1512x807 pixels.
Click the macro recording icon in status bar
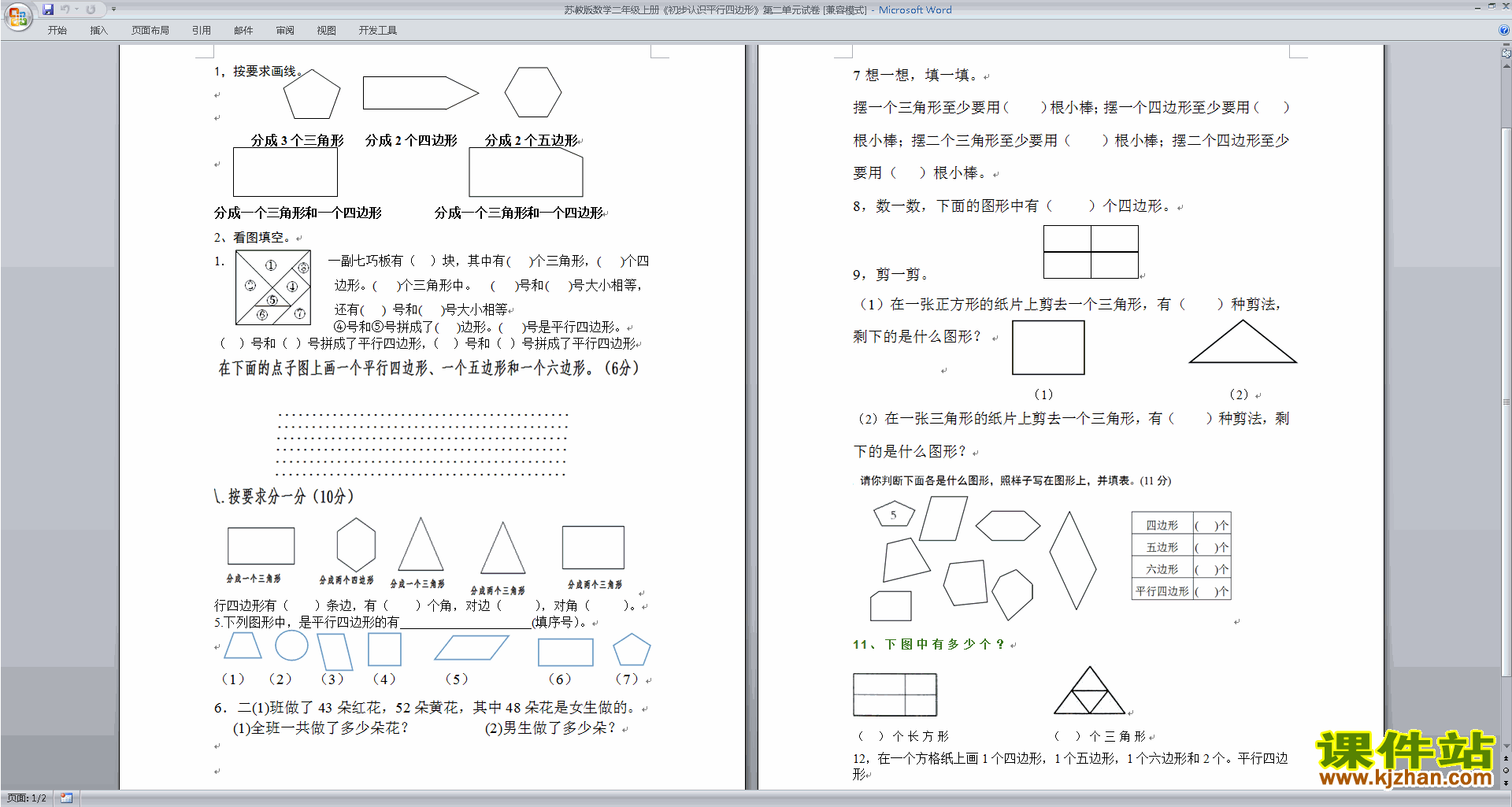[x=66, y=798]
